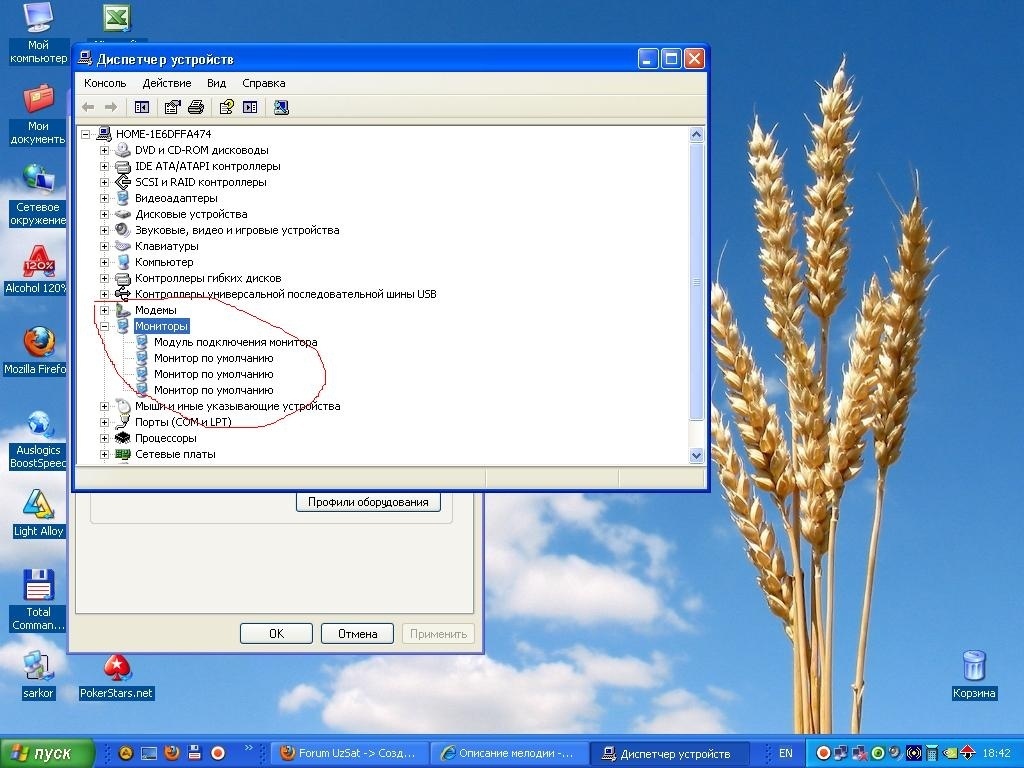Viewport: 1024px width, 768px height.
Task: Click the Профили оборудования button
Action: pyautogui.click(x=368, y=502)
